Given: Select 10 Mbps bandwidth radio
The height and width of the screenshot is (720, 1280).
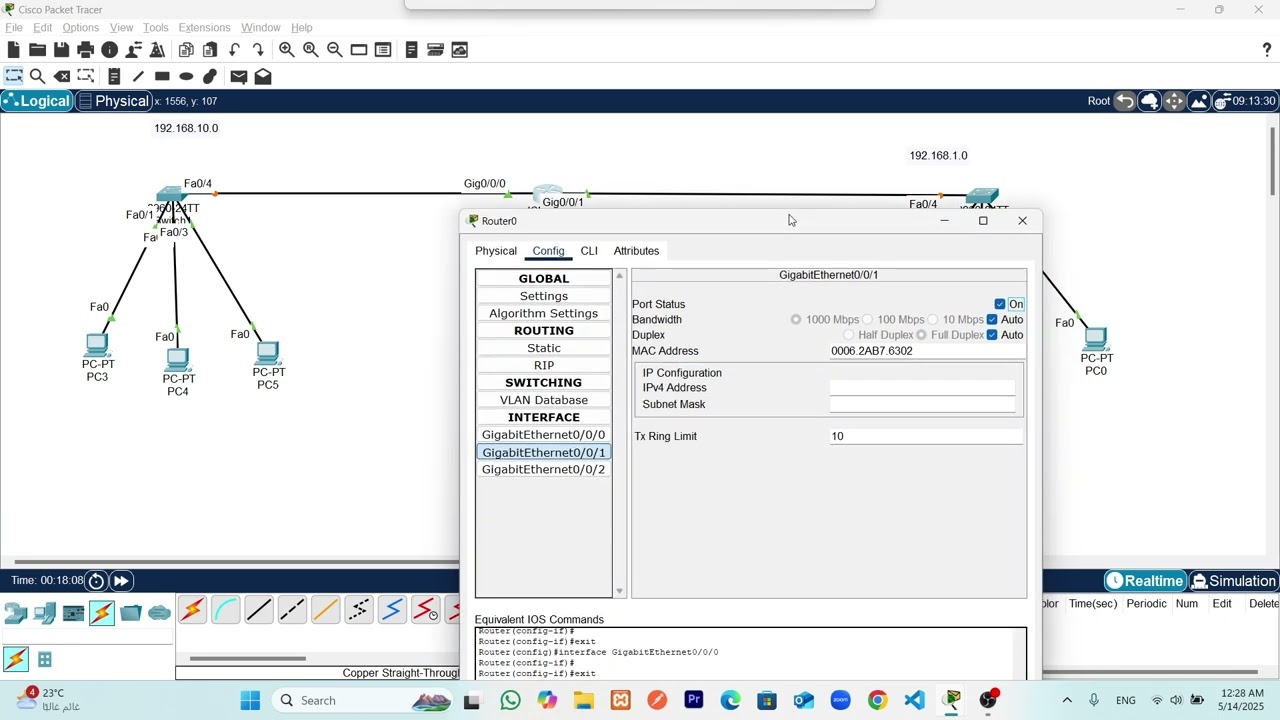Looking at the screenshot, I should (933, 320).
